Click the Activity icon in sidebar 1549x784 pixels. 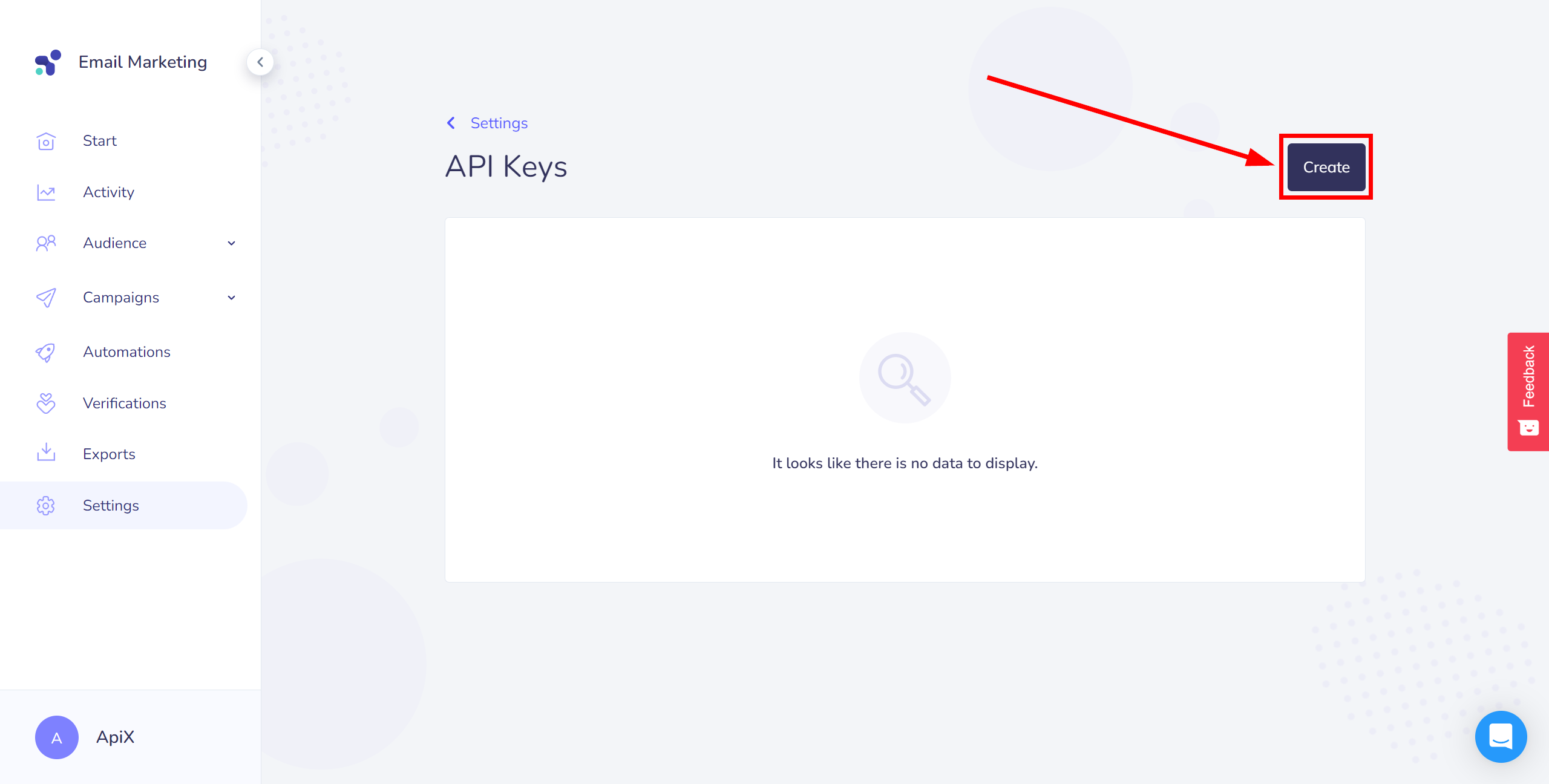(x=46, y=192)
